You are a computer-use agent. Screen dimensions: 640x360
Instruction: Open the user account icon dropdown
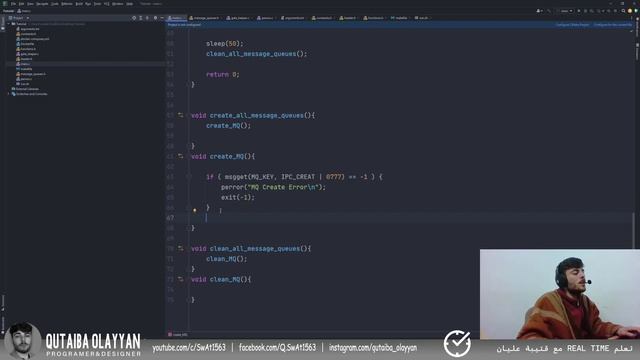(x=539, y=11)
